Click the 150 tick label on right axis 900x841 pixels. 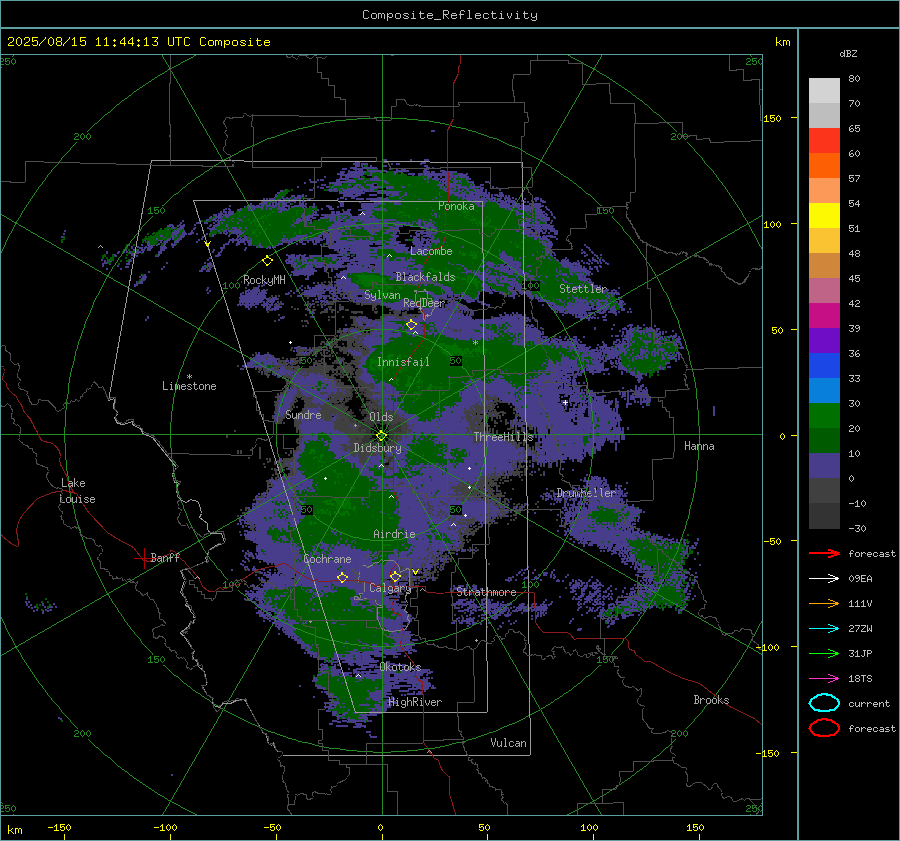772,118
